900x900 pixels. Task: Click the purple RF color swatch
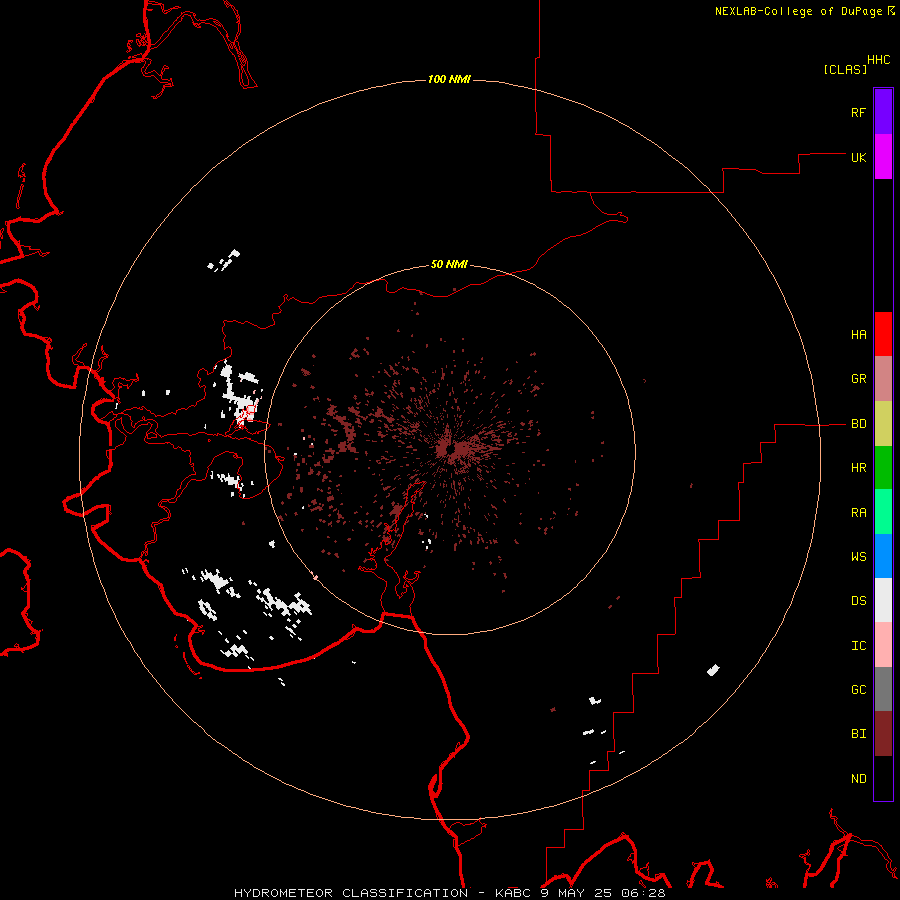point(883,112)
